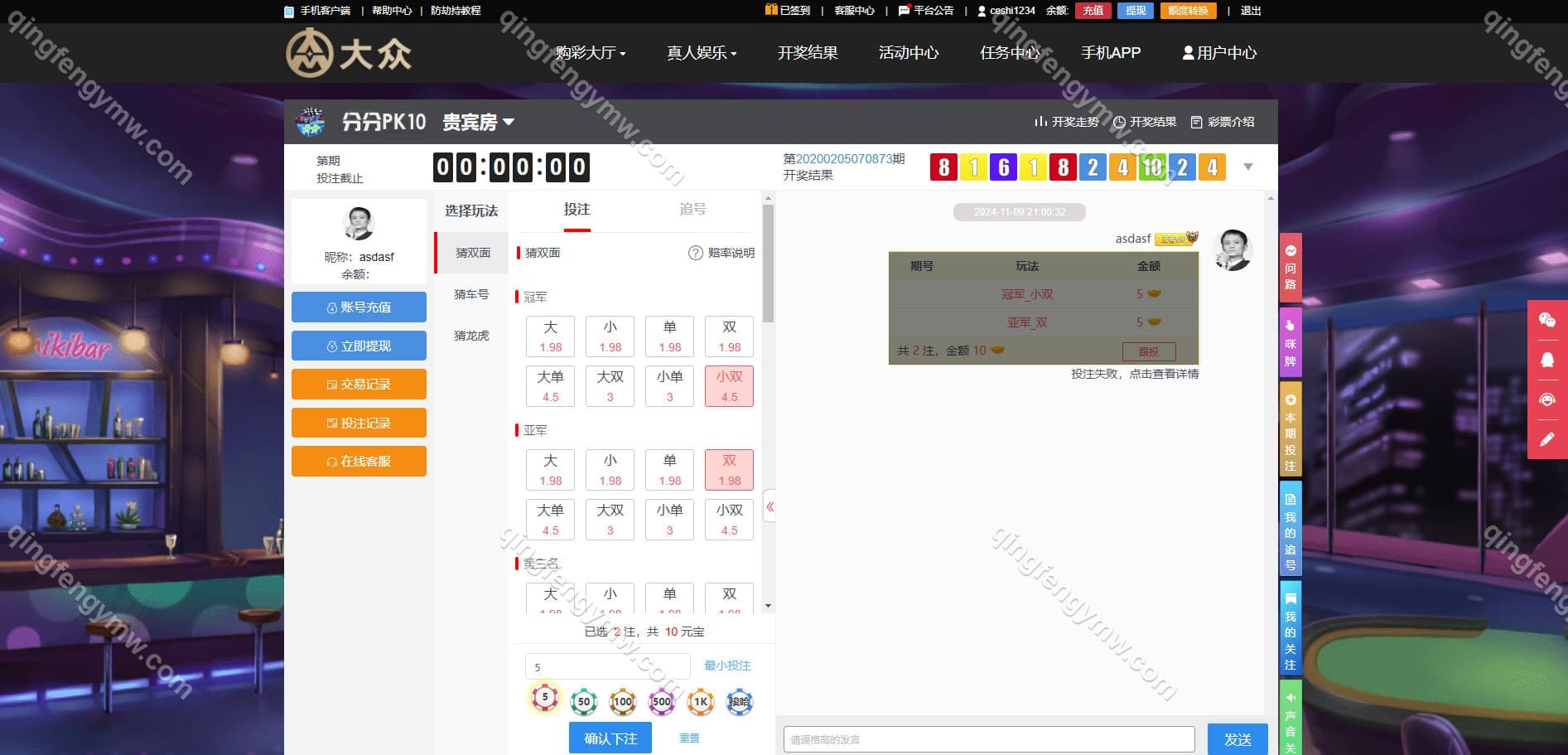Click the pencil edit icon in the red side panel

tap(1546, 439)
